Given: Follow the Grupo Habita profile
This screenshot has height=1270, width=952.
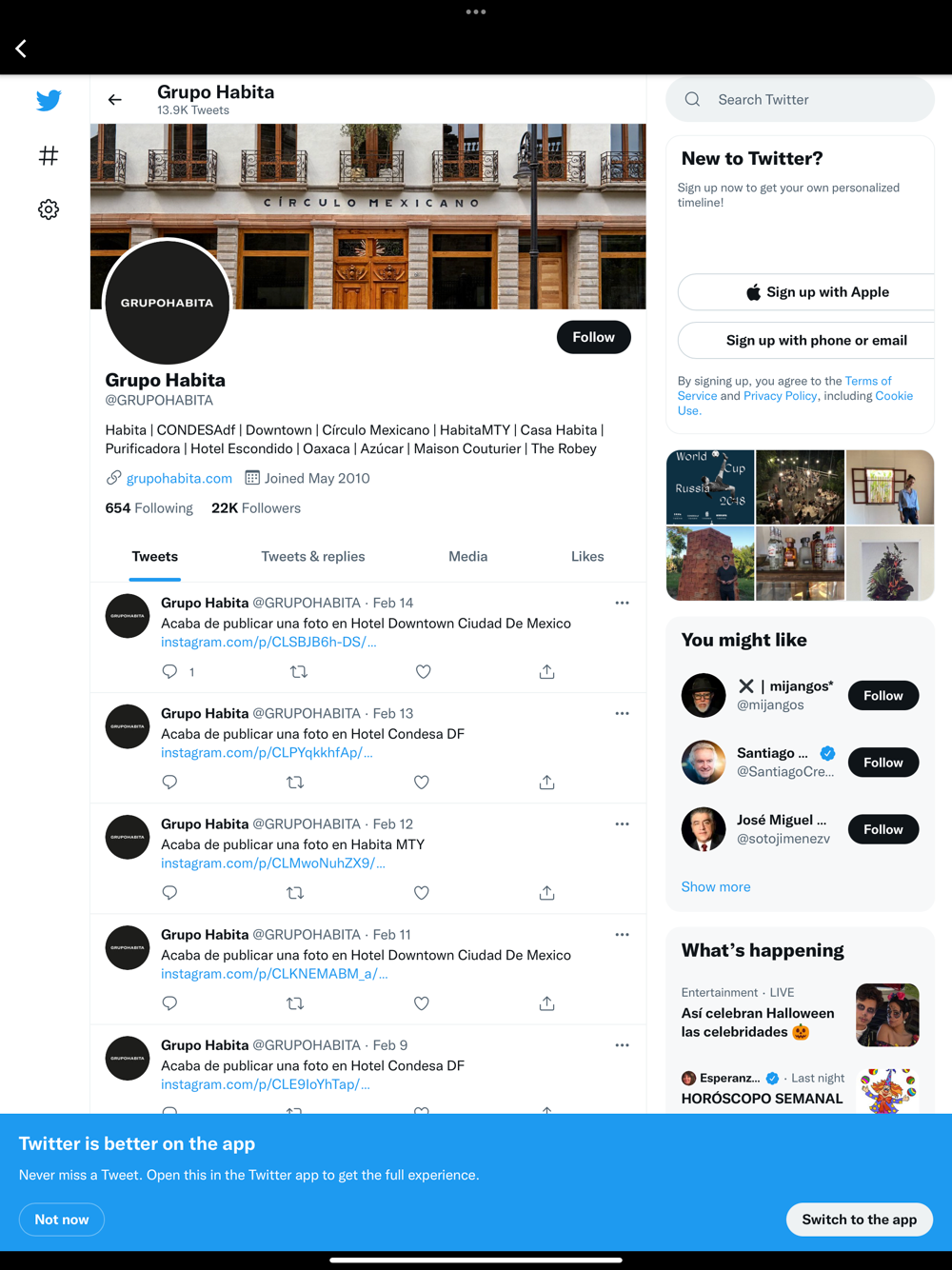Looking at the screenshot, I should [x=594, y=337].
